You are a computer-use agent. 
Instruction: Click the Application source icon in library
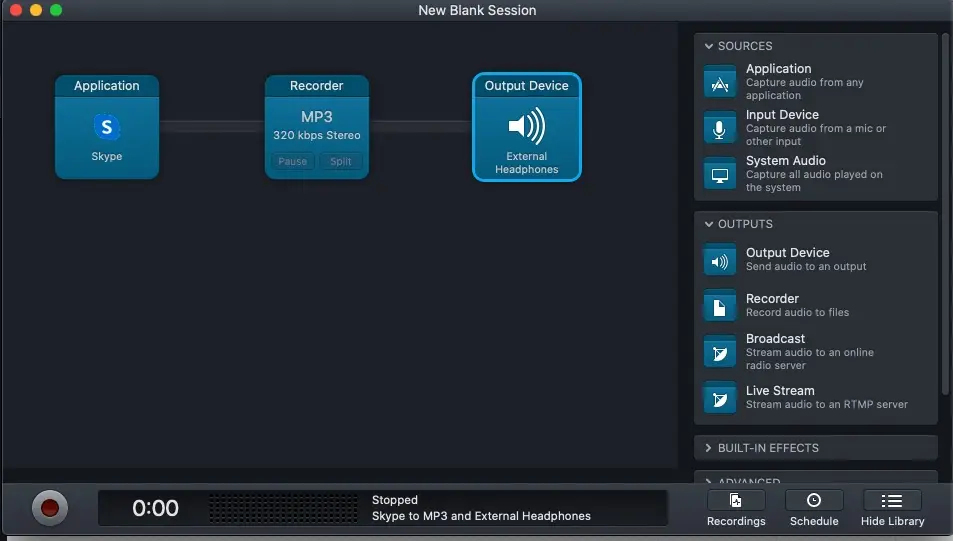click(x=720, y=82)
